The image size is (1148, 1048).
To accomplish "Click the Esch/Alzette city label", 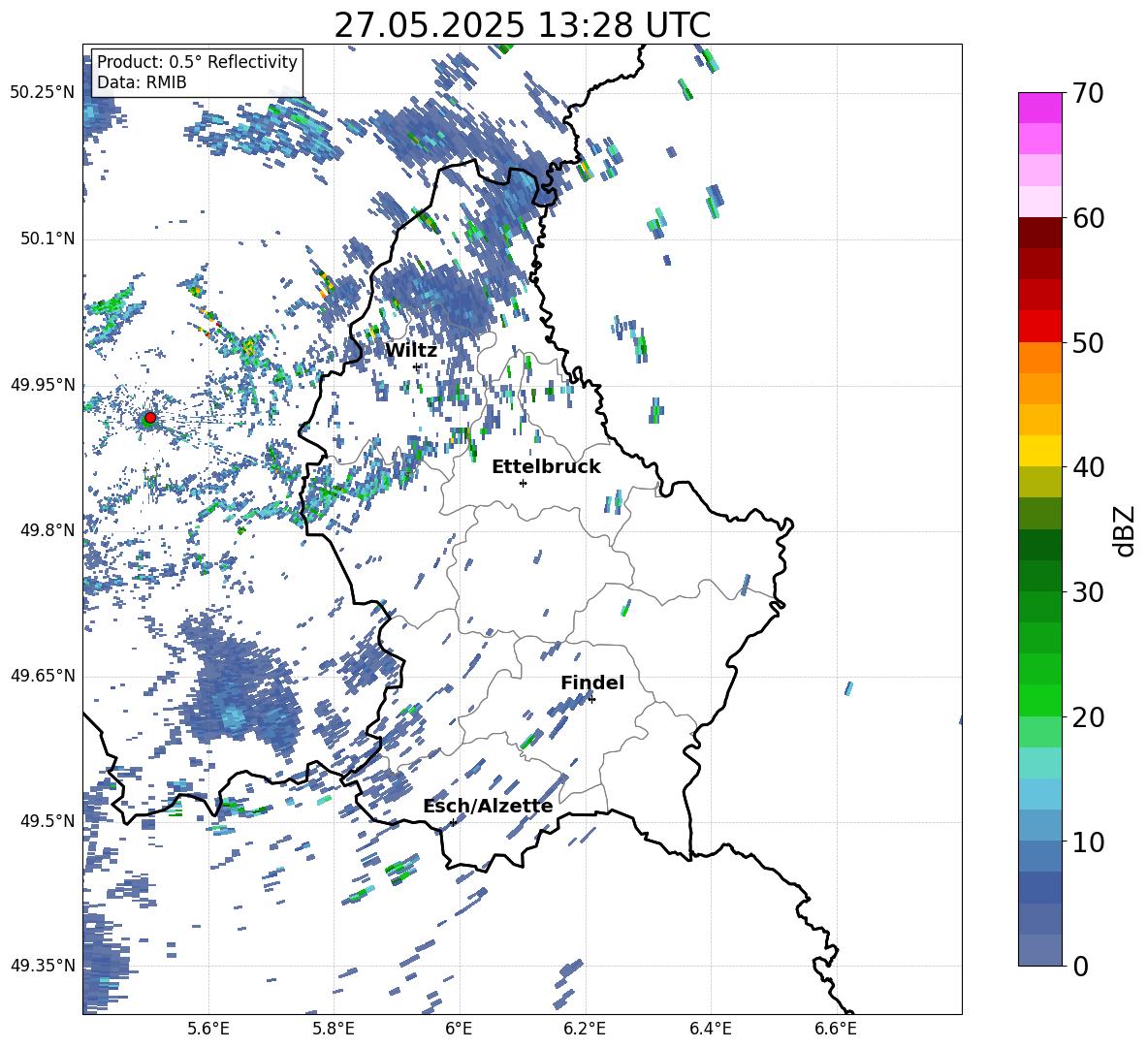I will [x=488, y=807].
